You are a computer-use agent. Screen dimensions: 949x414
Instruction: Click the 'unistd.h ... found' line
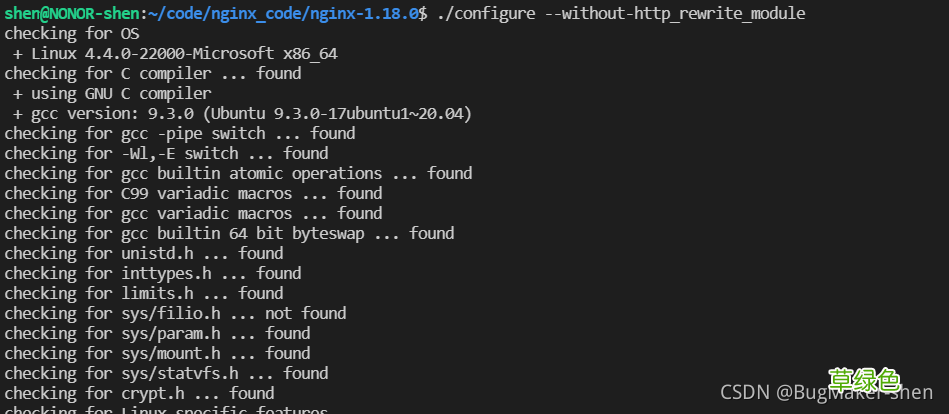143,253
